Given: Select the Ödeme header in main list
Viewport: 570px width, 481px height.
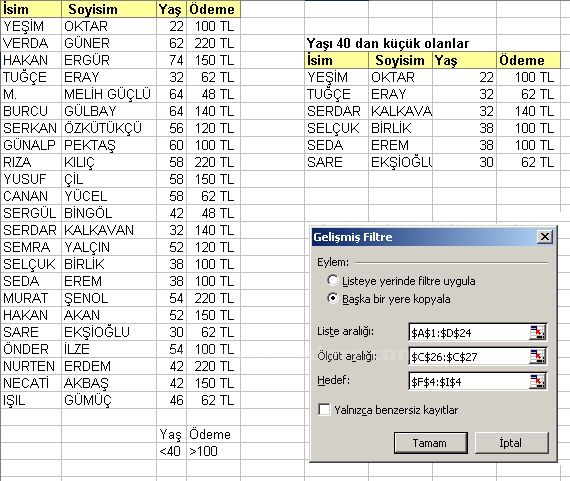Looking at the screenshot, I should click(x=213, y=9).
